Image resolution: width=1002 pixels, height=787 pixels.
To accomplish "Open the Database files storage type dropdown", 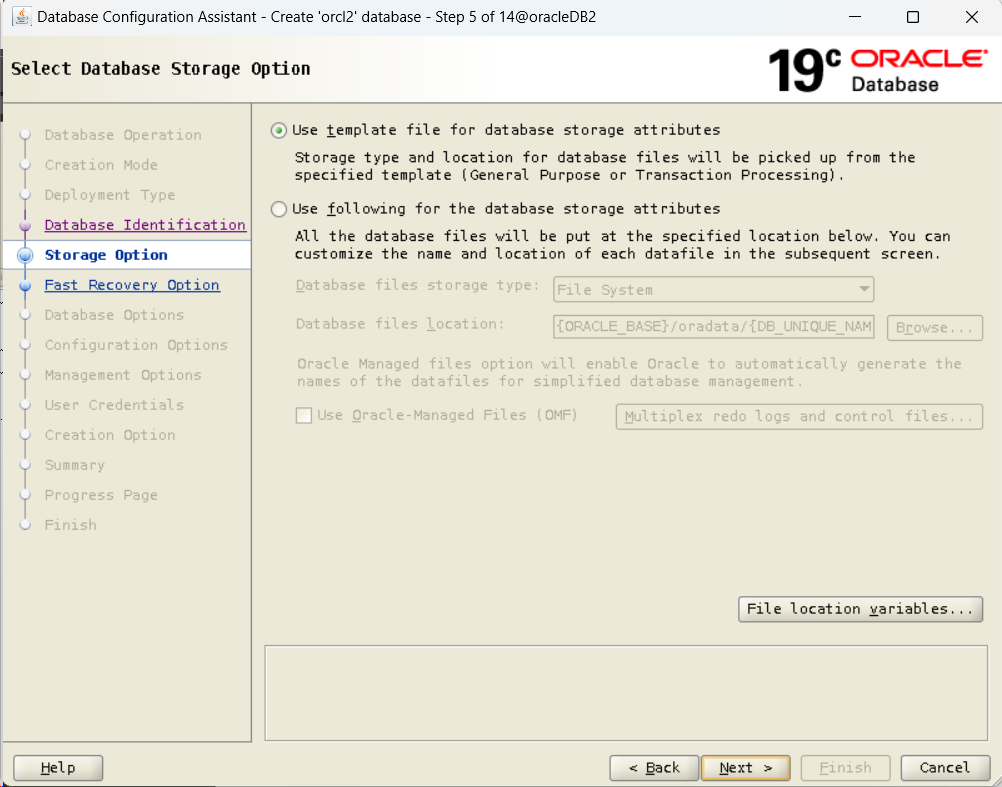I will click(x=713, y=289).
